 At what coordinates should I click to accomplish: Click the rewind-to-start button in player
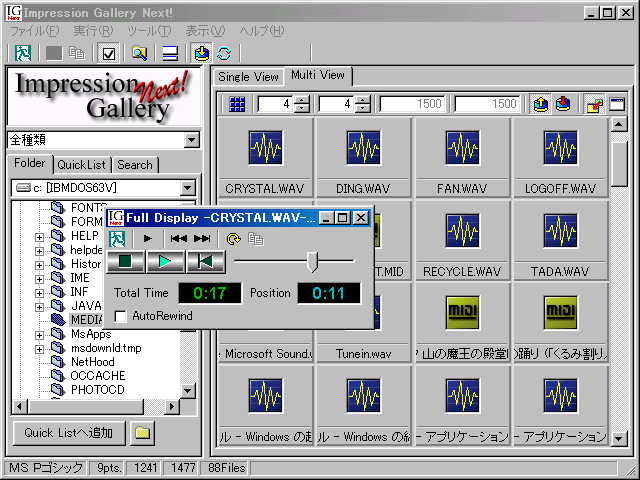coord(205,262)
